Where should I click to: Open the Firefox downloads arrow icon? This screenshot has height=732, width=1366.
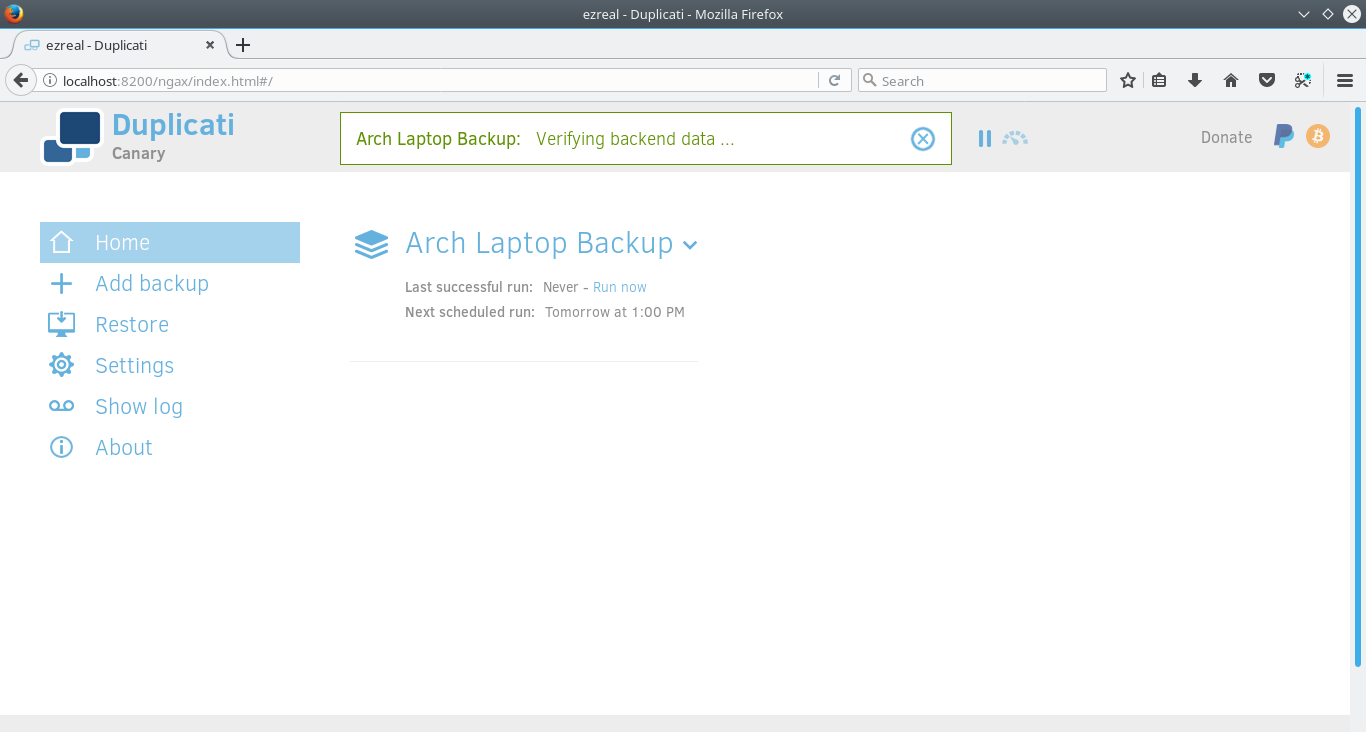[x=1194, y=80]
